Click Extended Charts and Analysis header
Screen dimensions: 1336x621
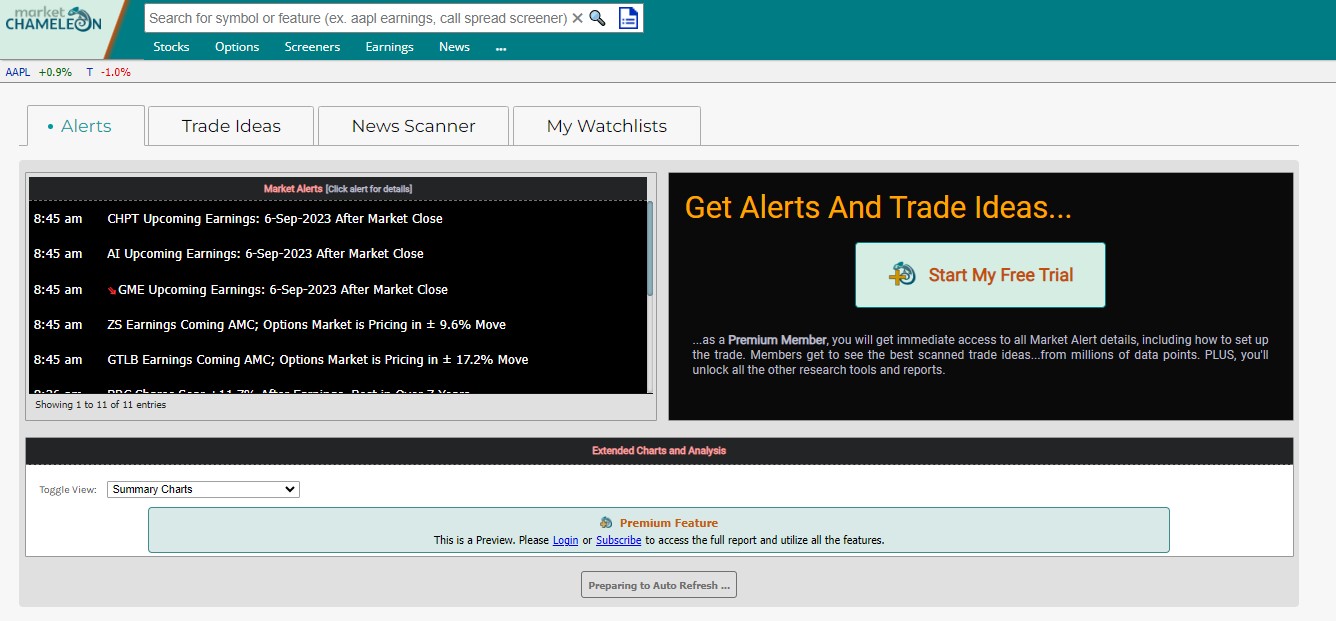[659, 451]
